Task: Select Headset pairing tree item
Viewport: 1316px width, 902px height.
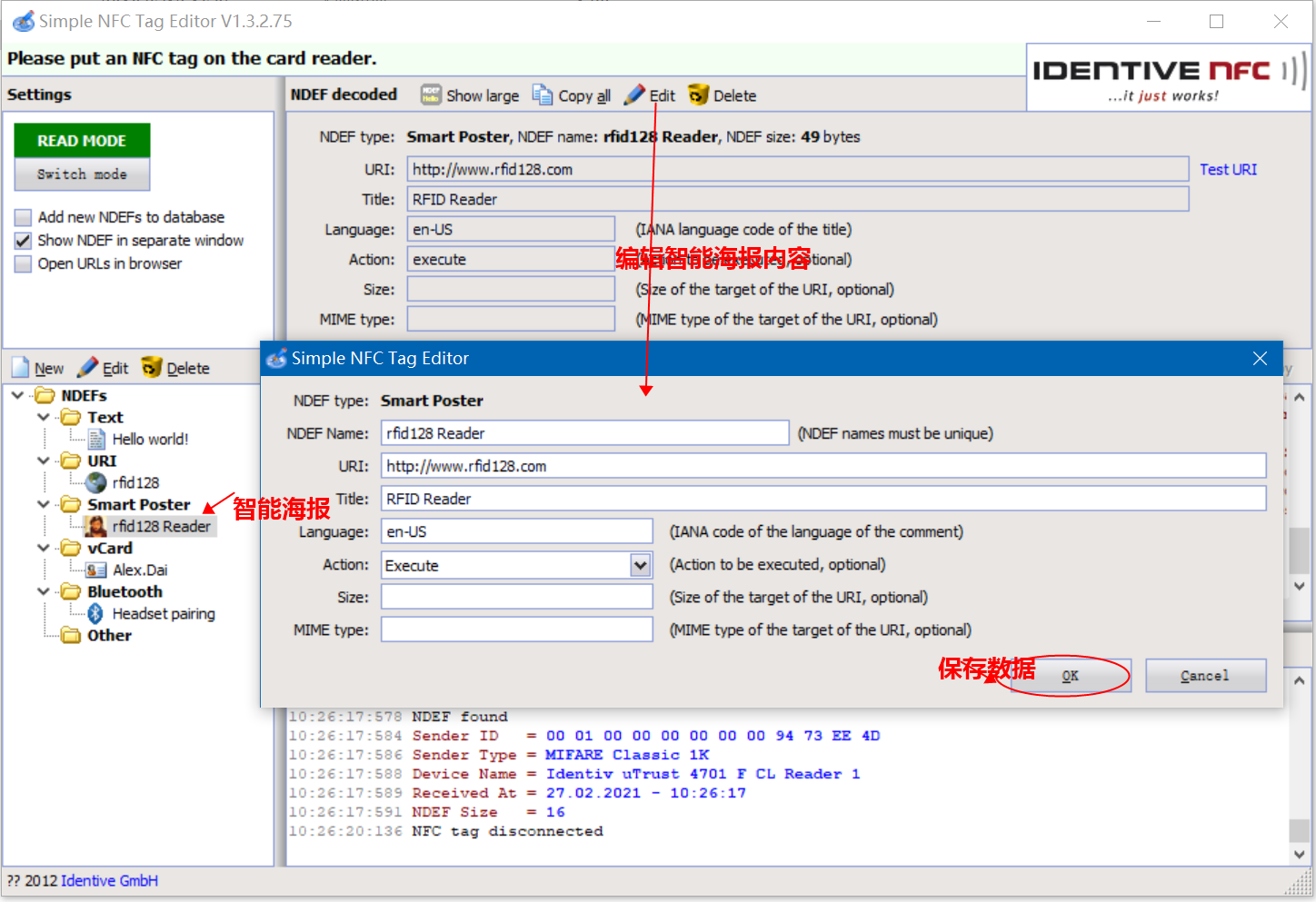Action: 164,613
